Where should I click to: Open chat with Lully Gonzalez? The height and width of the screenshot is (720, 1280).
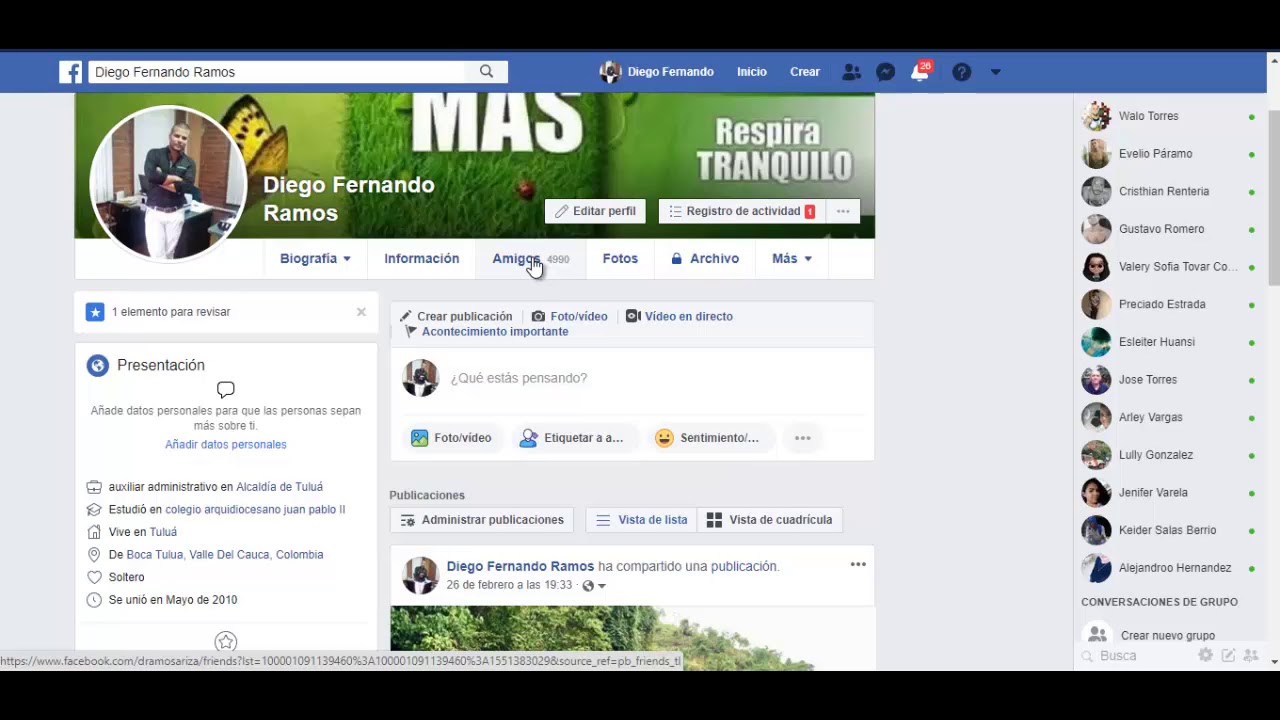click(1168, 455)
